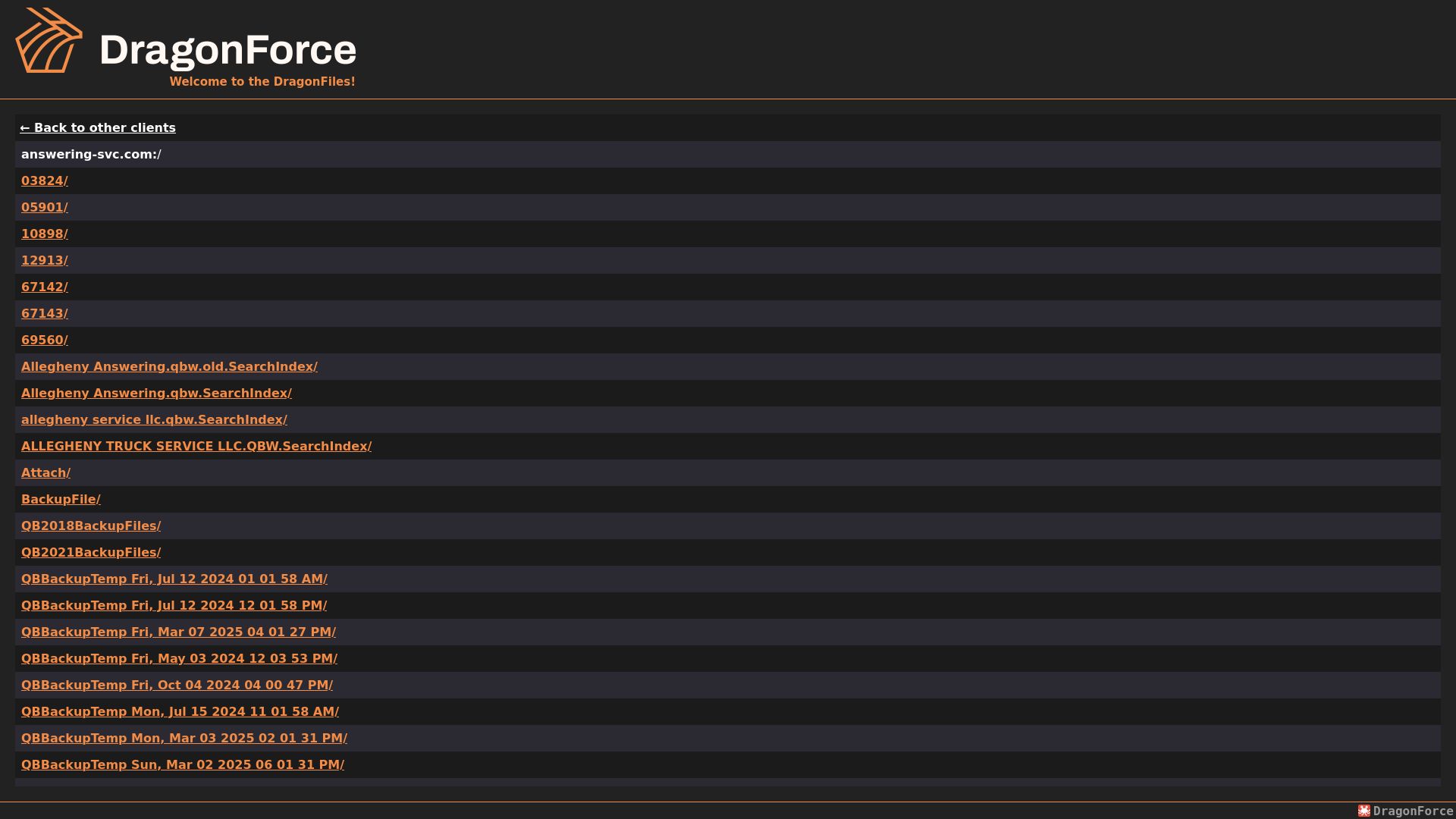Open the QB2021BackupFiles/ folder
1456x819 pixels.
tap(91, 552)
